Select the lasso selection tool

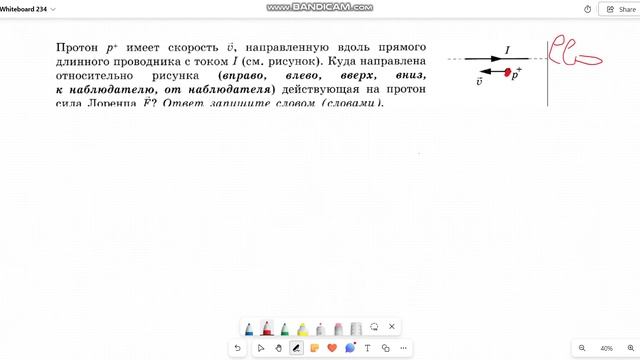(374, 327)
